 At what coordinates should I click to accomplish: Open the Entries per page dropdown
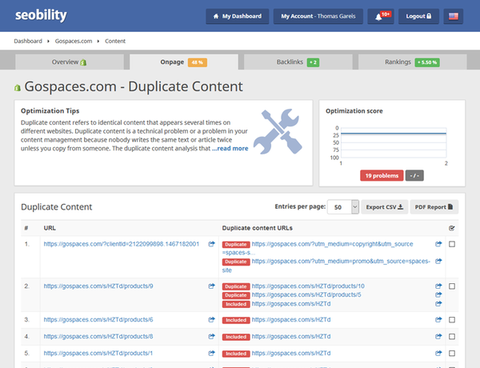coord(343,207)
